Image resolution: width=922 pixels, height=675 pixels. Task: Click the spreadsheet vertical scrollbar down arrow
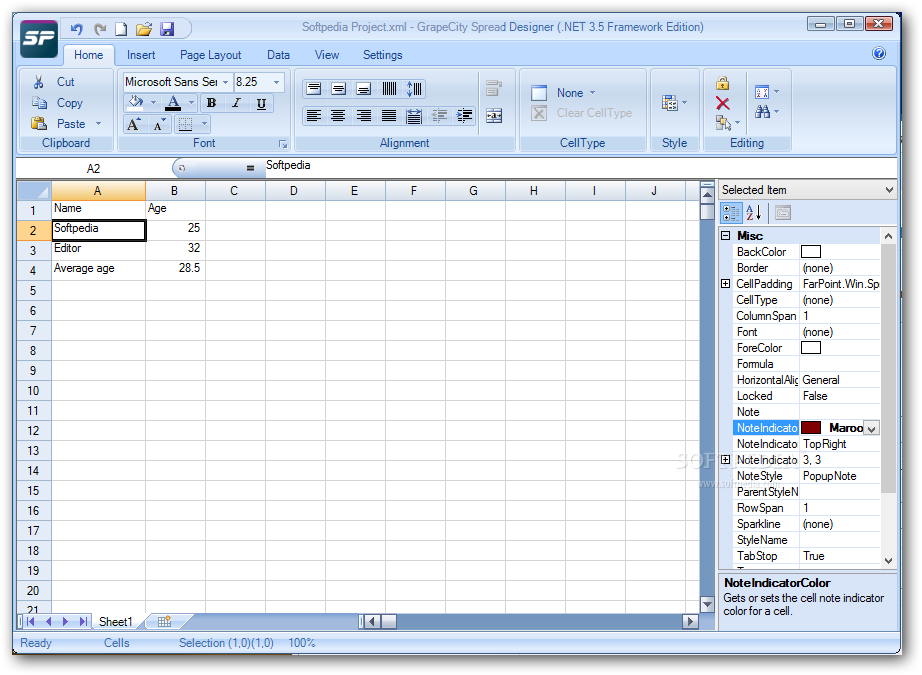tap(707, 603)
